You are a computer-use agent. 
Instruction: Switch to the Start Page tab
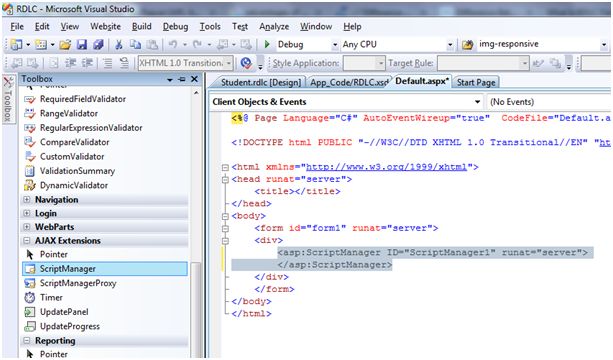[476, 82]
